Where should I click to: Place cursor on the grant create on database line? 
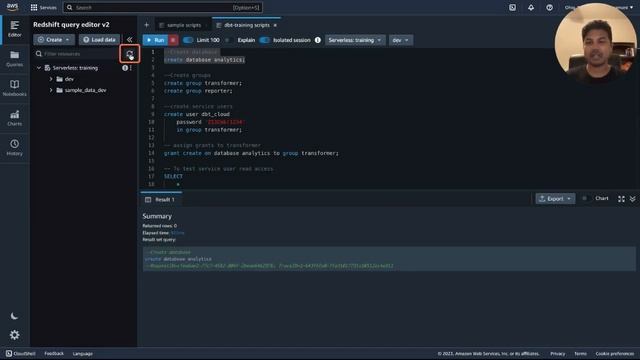[251, 153]
